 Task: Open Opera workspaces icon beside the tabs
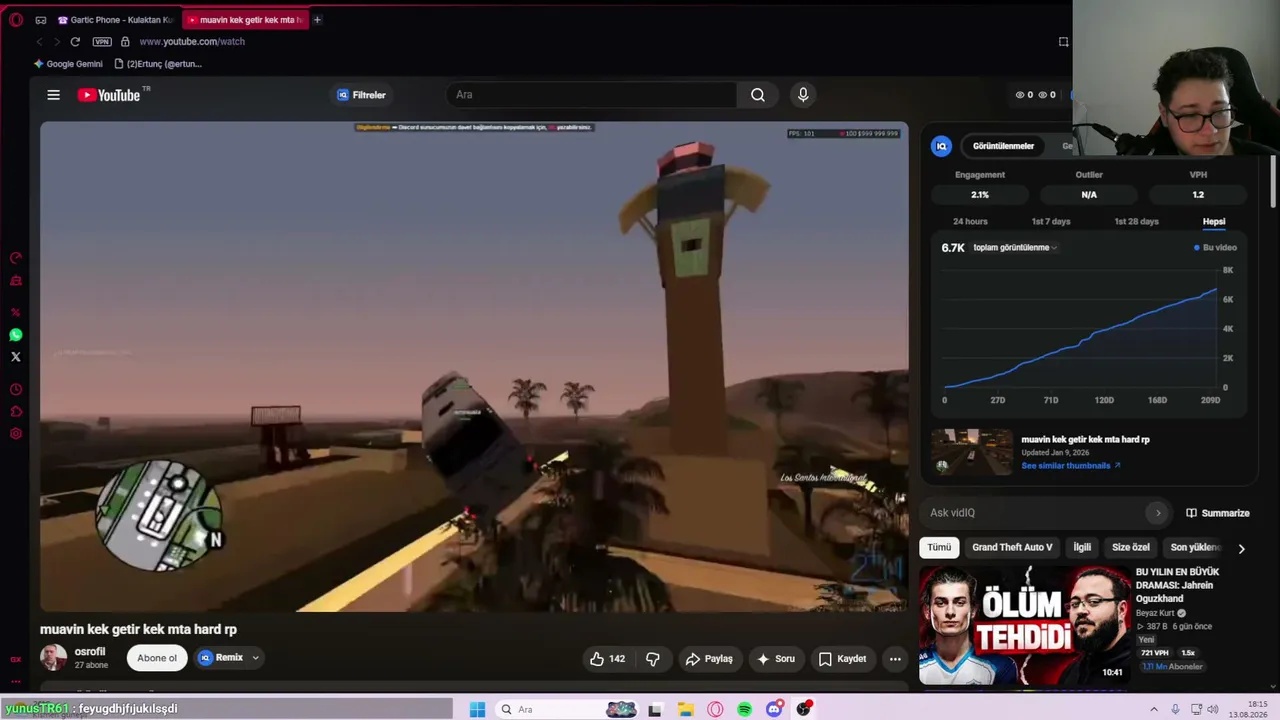(x=41, y=20)
